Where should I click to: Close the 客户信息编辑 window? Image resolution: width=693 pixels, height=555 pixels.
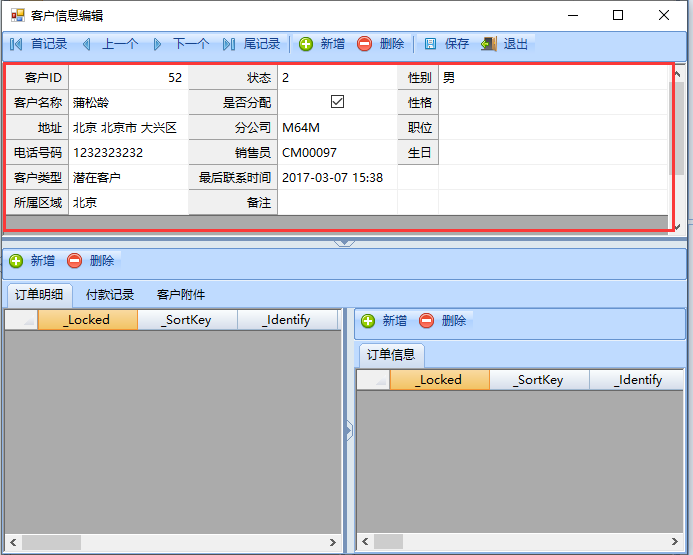664,15
